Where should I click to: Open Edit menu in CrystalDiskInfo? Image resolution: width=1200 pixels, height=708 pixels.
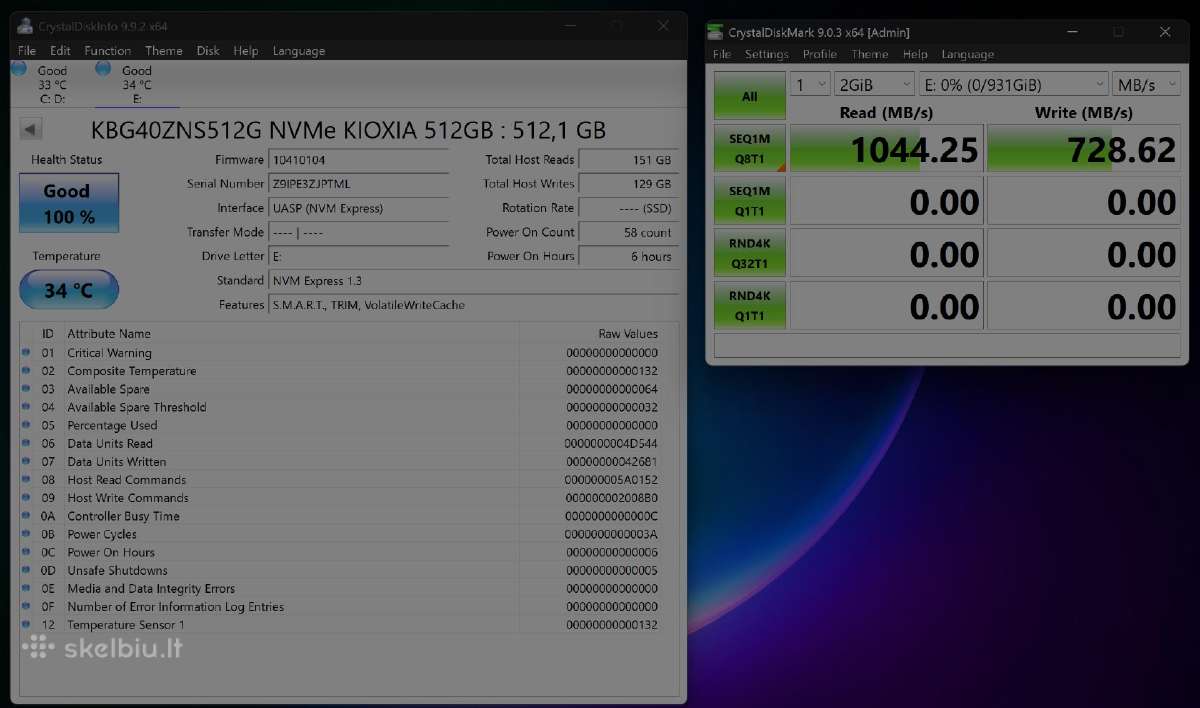(60, 51)
